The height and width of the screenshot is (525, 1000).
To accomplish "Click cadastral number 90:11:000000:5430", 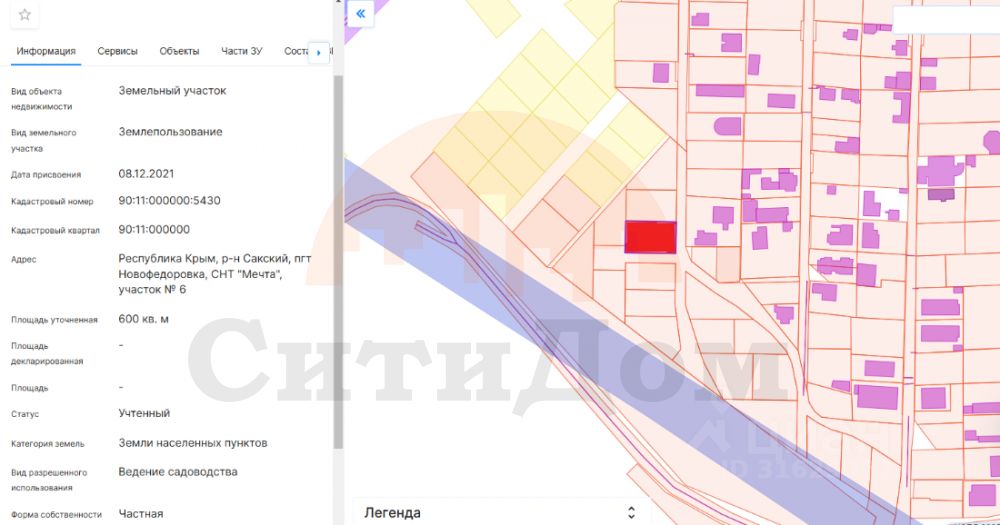I will (x=169, y=200).
